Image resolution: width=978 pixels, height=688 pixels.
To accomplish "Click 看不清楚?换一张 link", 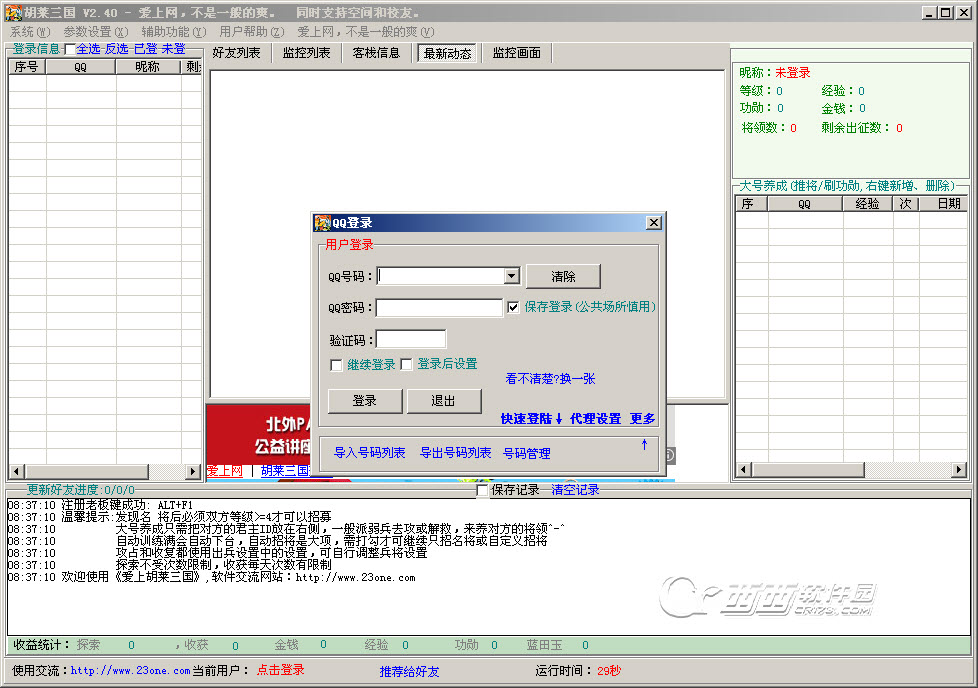I will 550,379.
